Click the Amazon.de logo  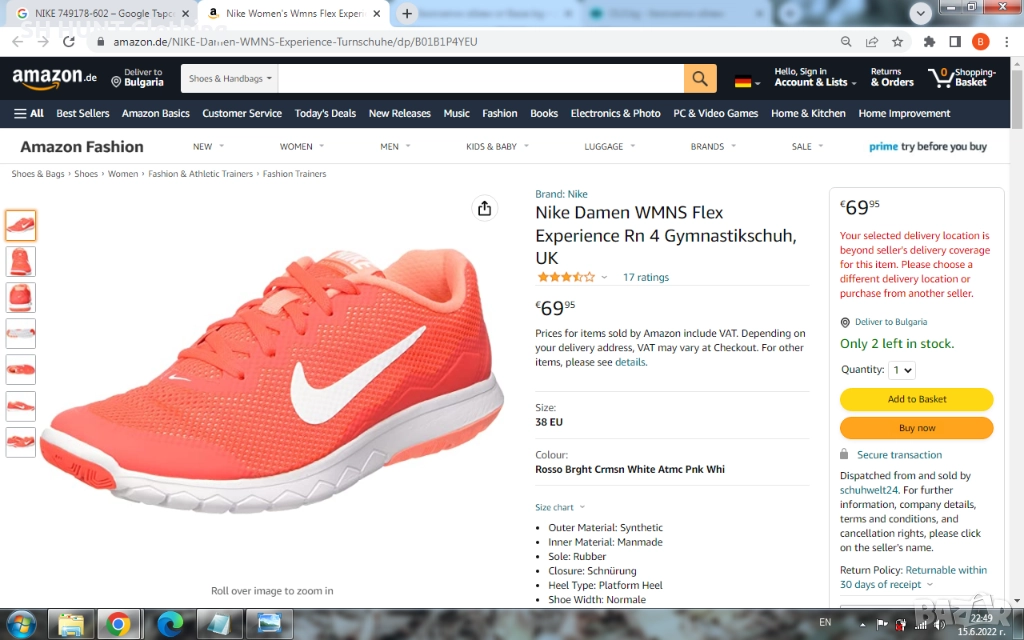(x=55, y=79)
